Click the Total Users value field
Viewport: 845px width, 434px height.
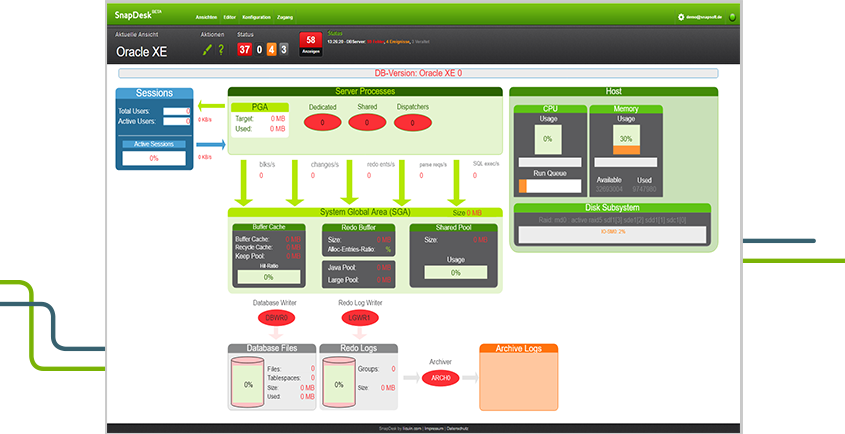coord(177,112)
